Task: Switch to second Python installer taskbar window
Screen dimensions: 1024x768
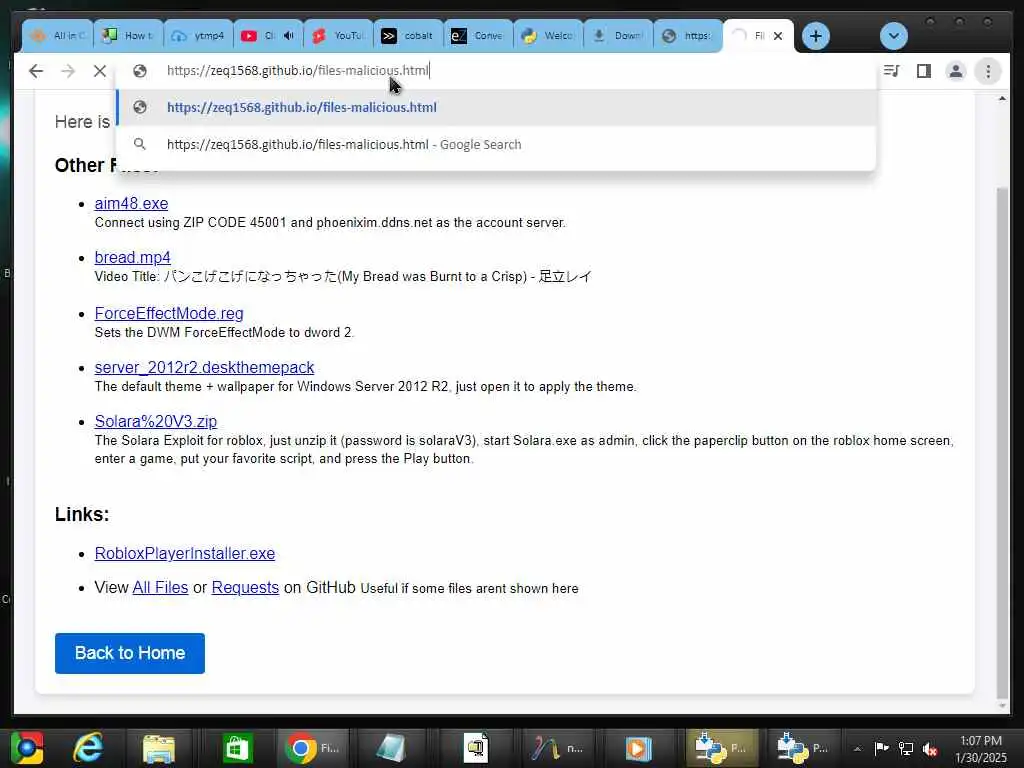Action: 802,748
